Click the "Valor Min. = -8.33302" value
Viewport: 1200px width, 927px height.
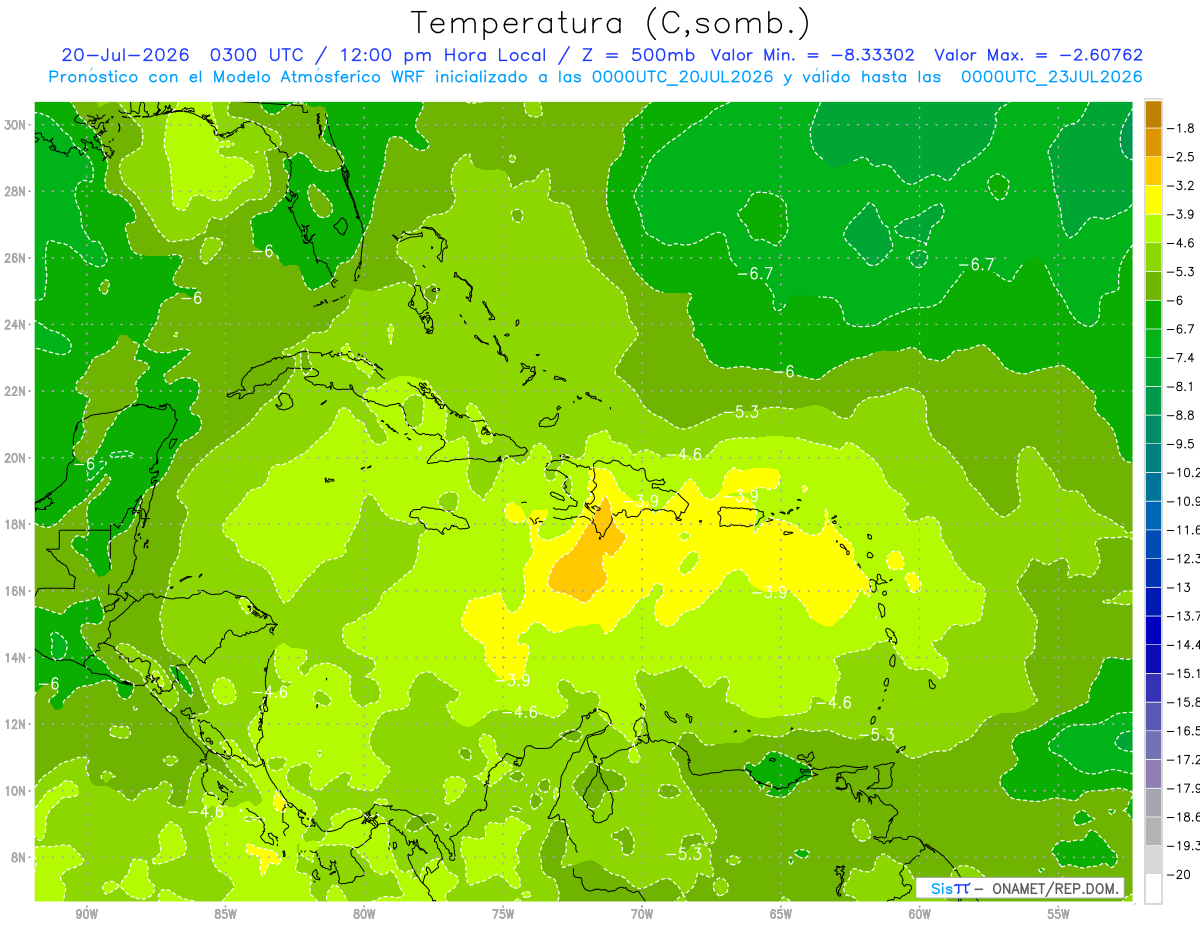click(x=812, y=55)
